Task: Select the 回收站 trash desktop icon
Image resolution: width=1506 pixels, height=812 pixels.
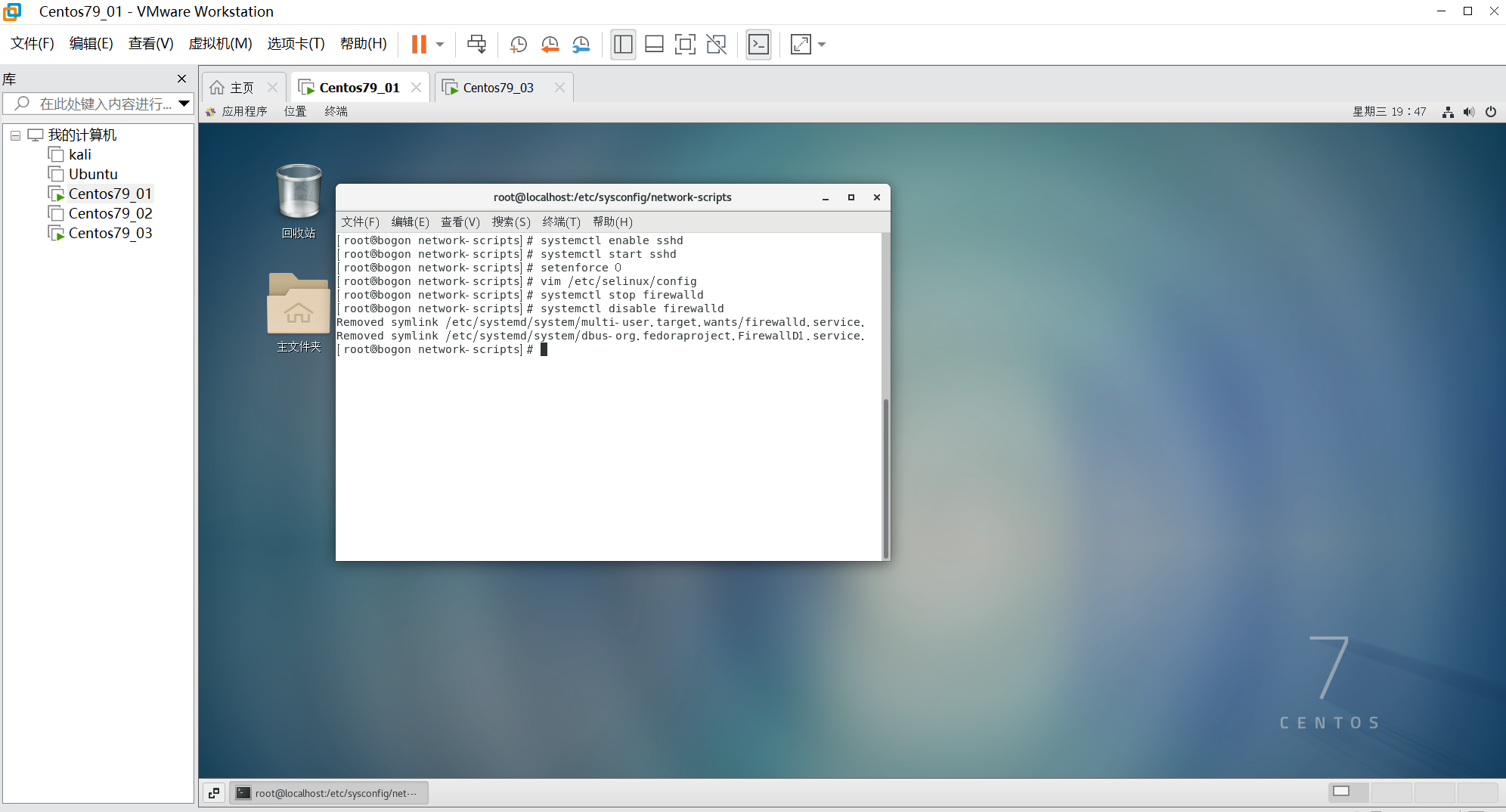Action: (x=299, y=202)
